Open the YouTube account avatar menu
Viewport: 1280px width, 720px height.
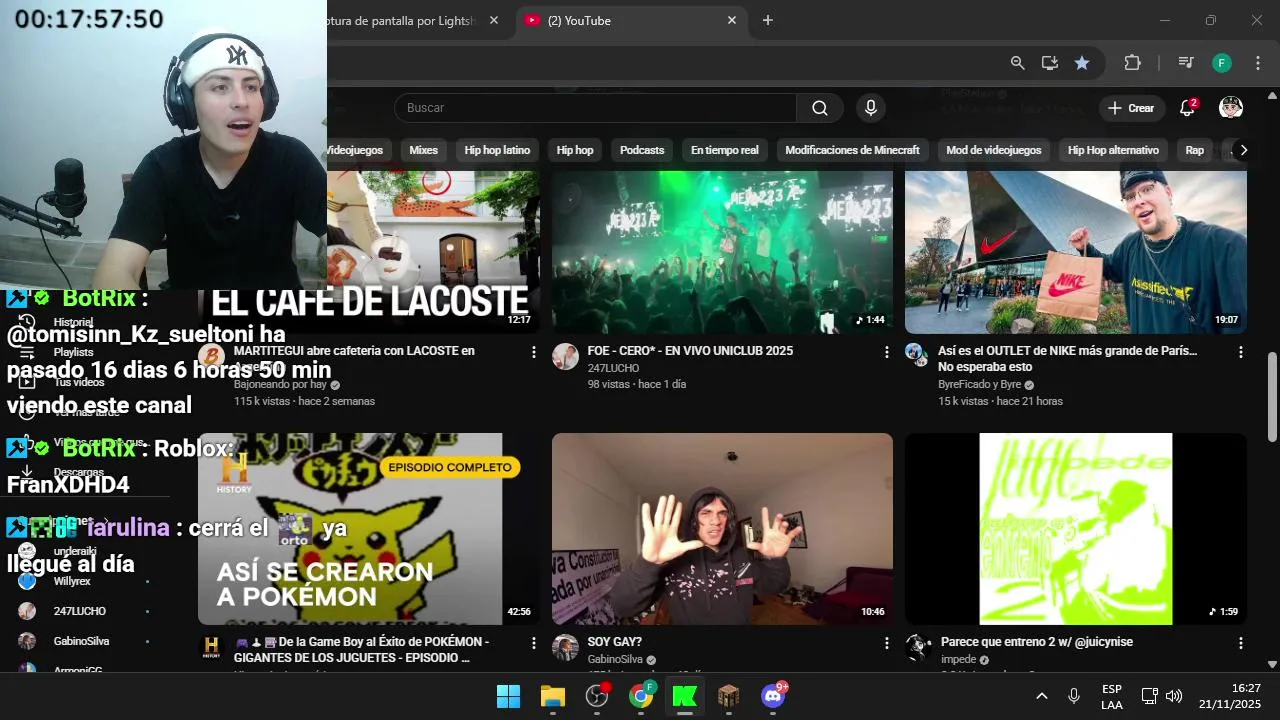1231,108
